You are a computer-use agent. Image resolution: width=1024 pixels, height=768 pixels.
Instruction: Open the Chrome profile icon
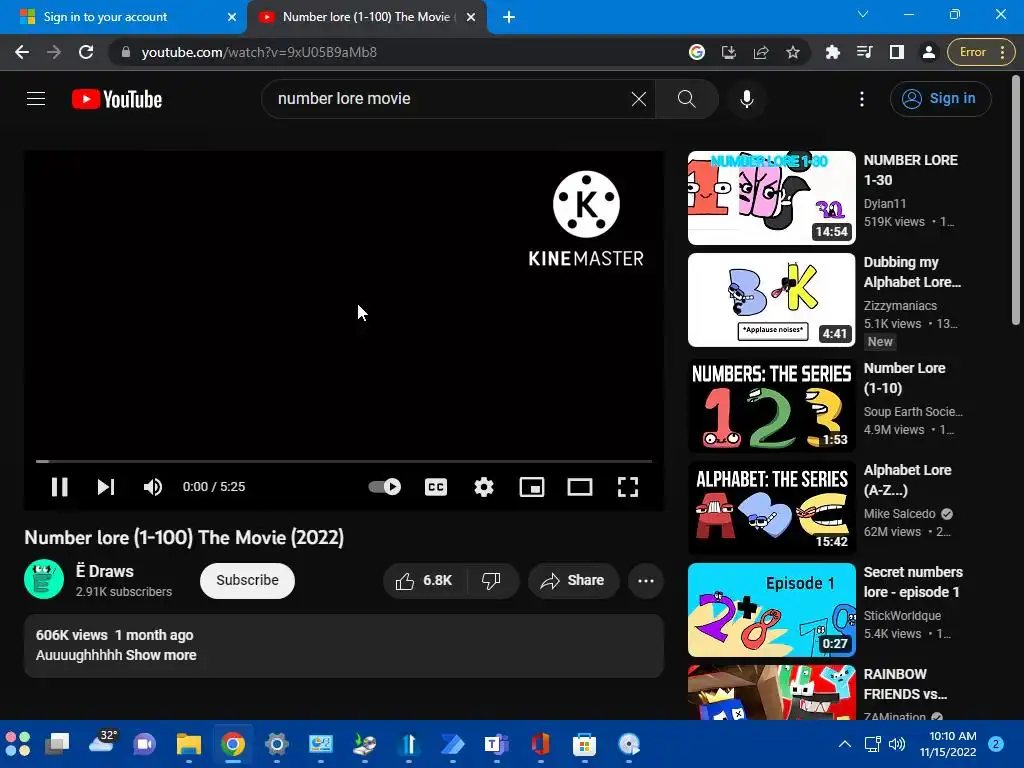(929, 52)
